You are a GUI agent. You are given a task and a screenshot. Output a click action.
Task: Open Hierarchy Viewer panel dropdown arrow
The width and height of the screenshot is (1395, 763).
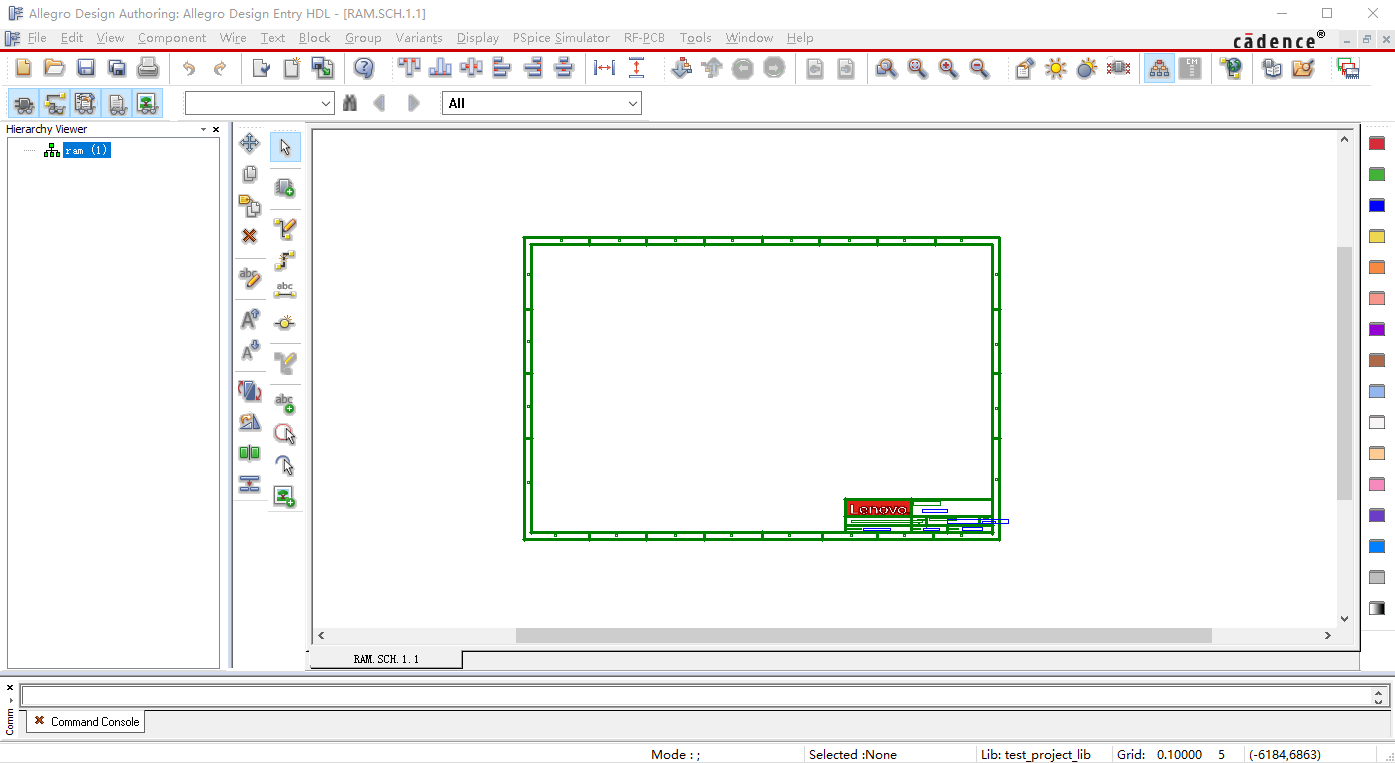[203, 129]
